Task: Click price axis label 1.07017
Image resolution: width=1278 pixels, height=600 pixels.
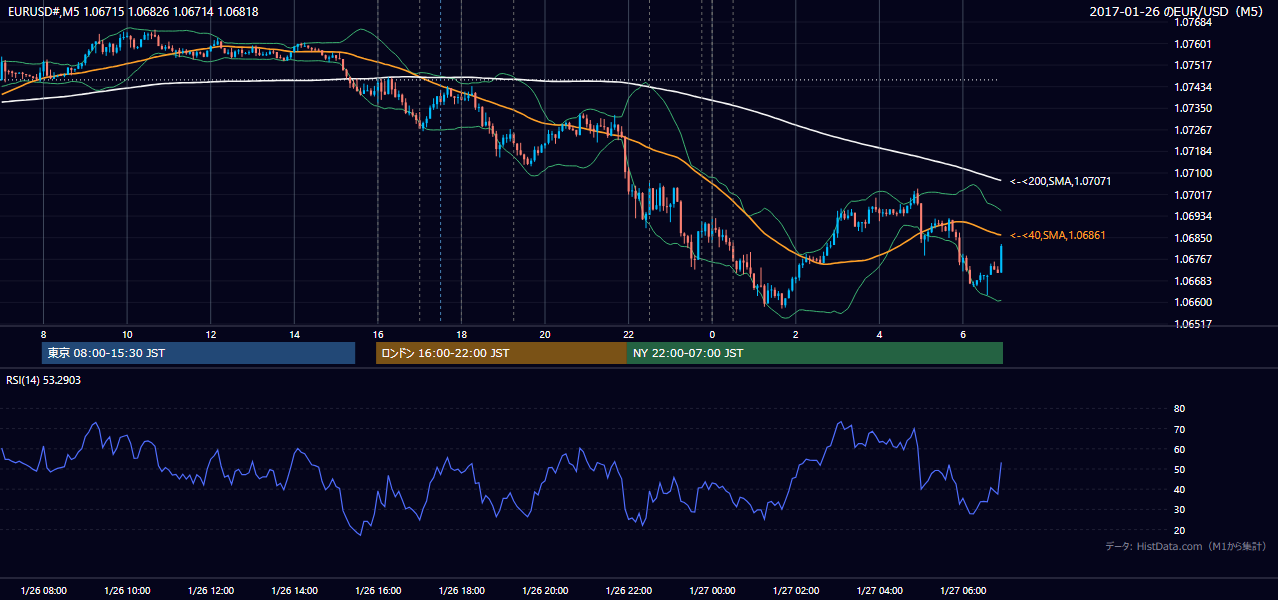Action: 1193,195
